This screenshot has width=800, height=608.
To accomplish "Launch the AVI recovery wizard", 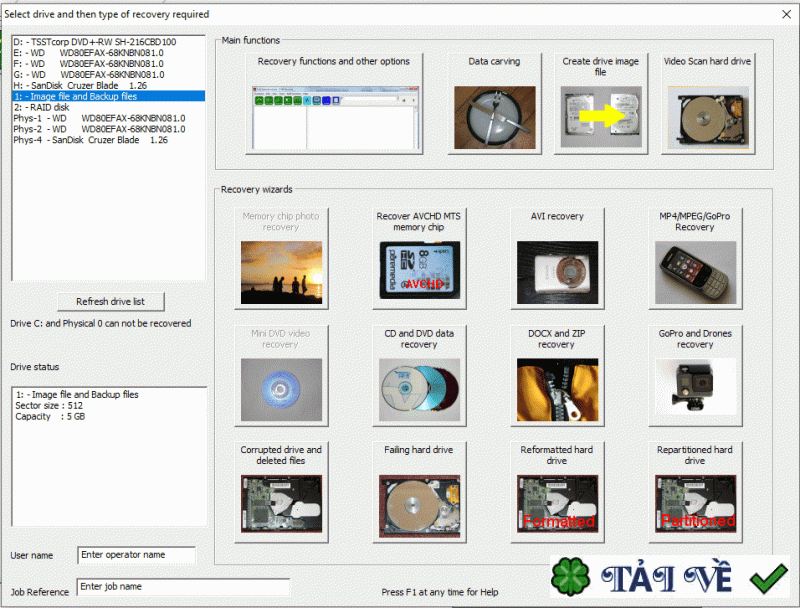I will 557,258.
